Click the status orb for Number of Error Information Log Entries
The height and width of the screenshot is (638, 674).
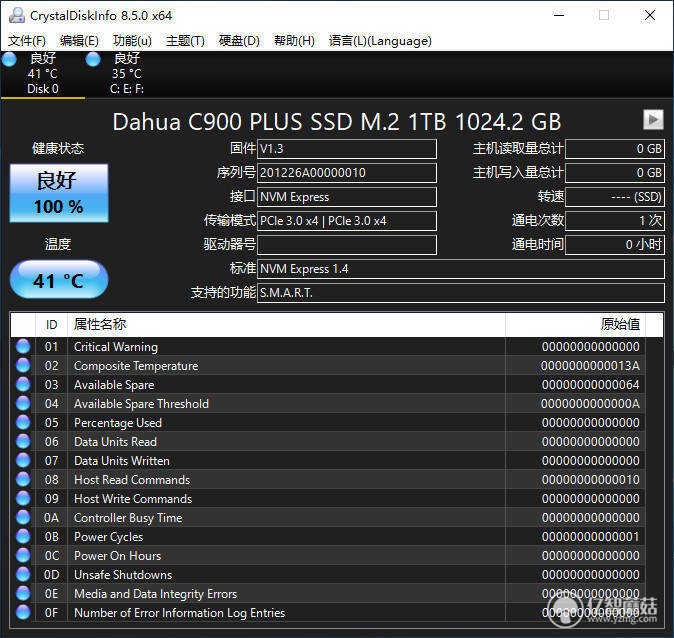pyautogui.click(x=23, y=612)
